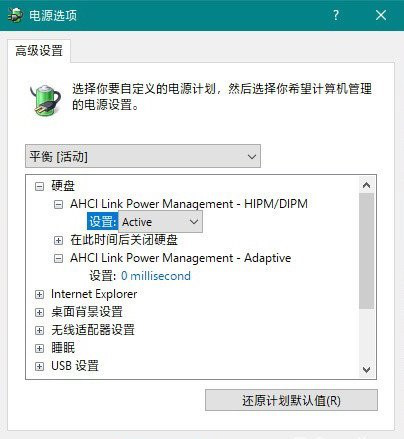Open the Active setting dropdown
Viewport: 404px width, 439px height.
160,222
